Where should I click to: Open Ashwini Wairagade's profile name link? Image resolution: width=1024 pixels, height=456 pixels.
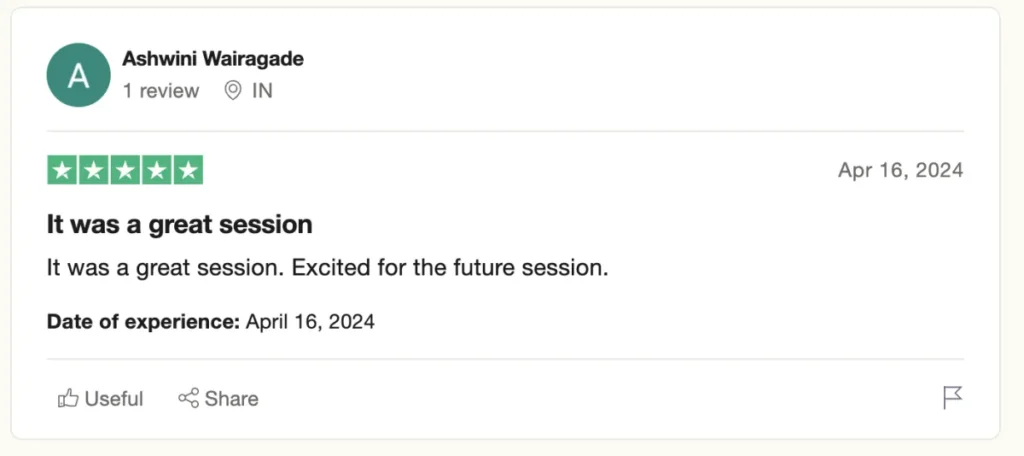point(212,59)
